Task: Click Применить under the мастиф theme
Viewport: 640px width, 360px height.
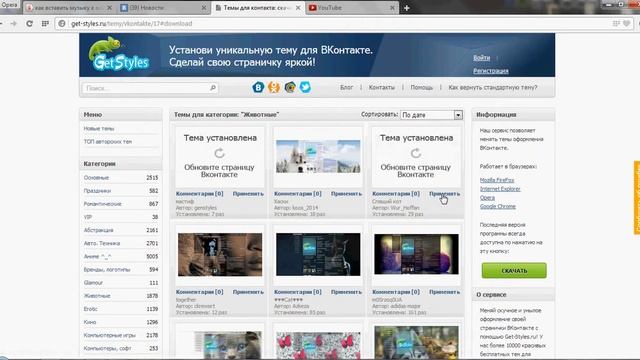Action: click(248, 194)
